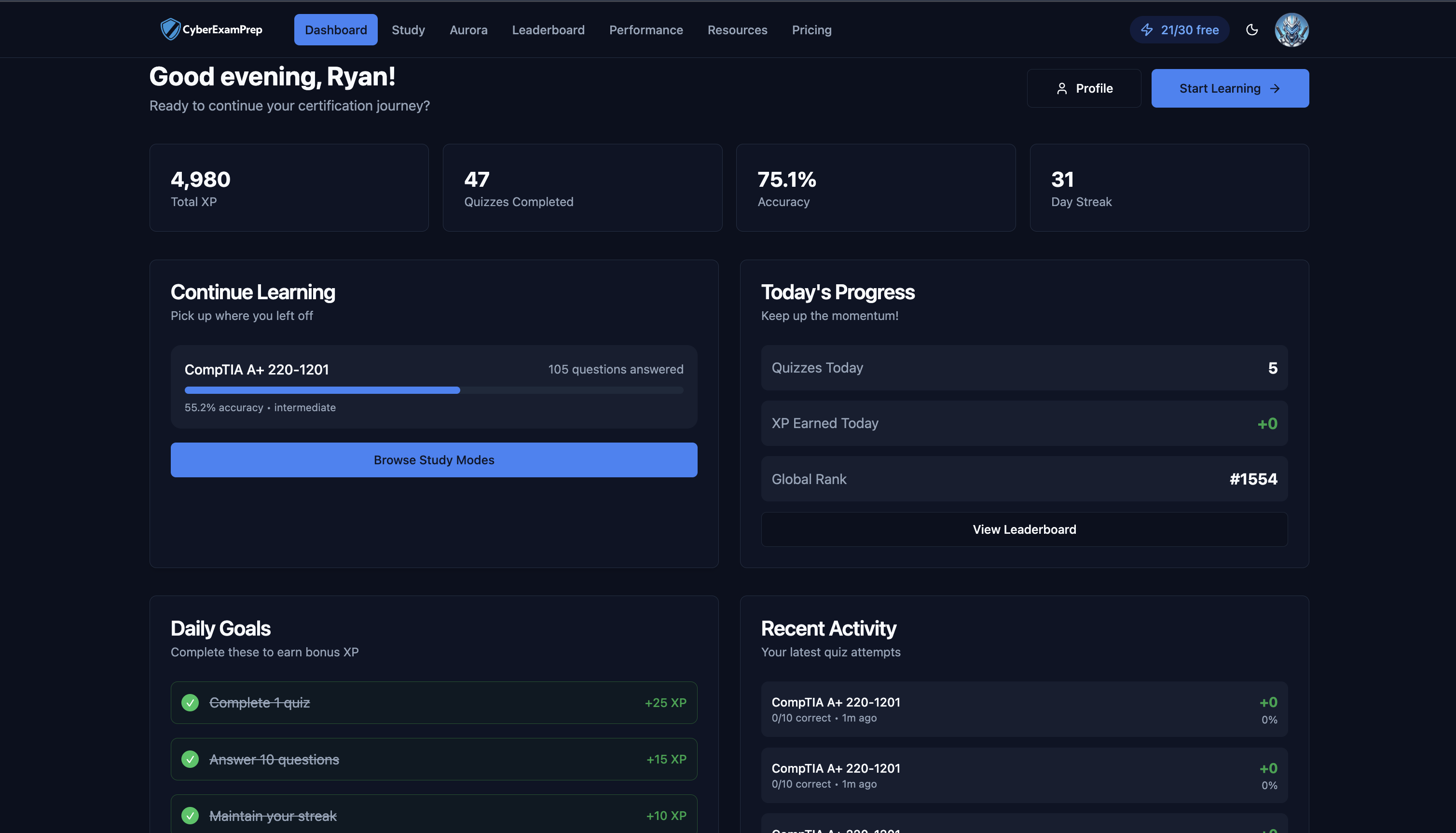Click the 105 questions answered label
This screenshot has width=1456, height=833.
click(x=615, y=370)
